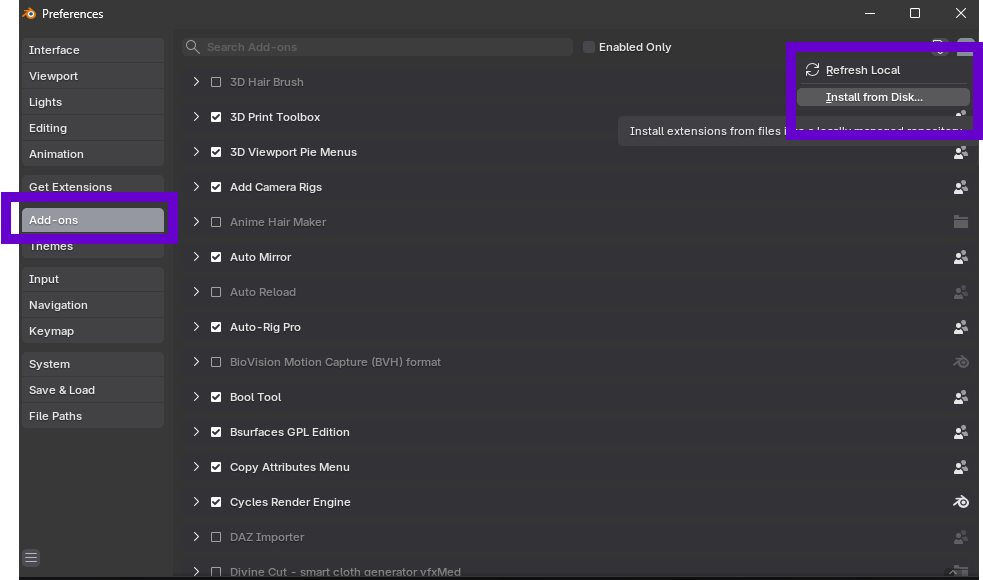Open Navigation preferences
The image size is (983, 580).
[x=93, y=305]
